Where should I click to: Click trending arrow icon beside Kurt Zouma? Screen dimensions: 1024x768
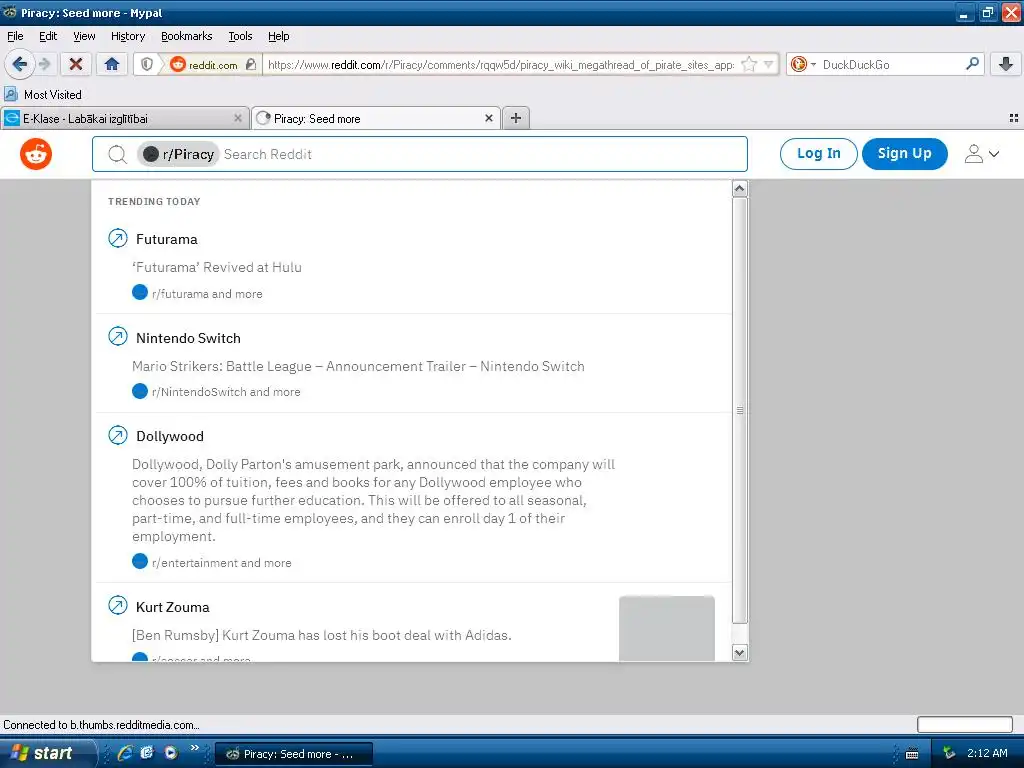(118, 605)
